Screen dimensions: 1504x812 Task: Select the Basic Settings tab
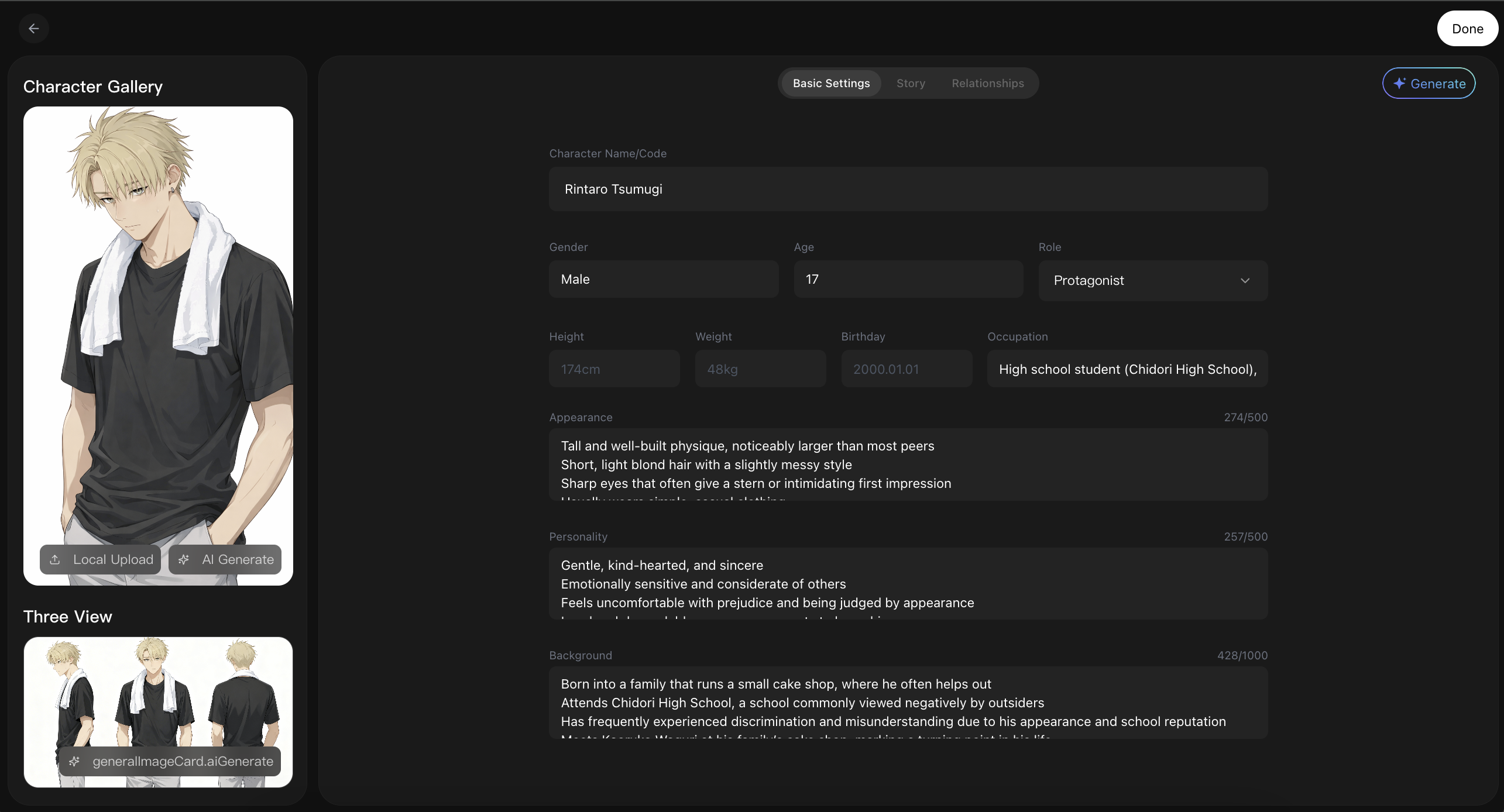pyautogui.click(x=831, y=83)
